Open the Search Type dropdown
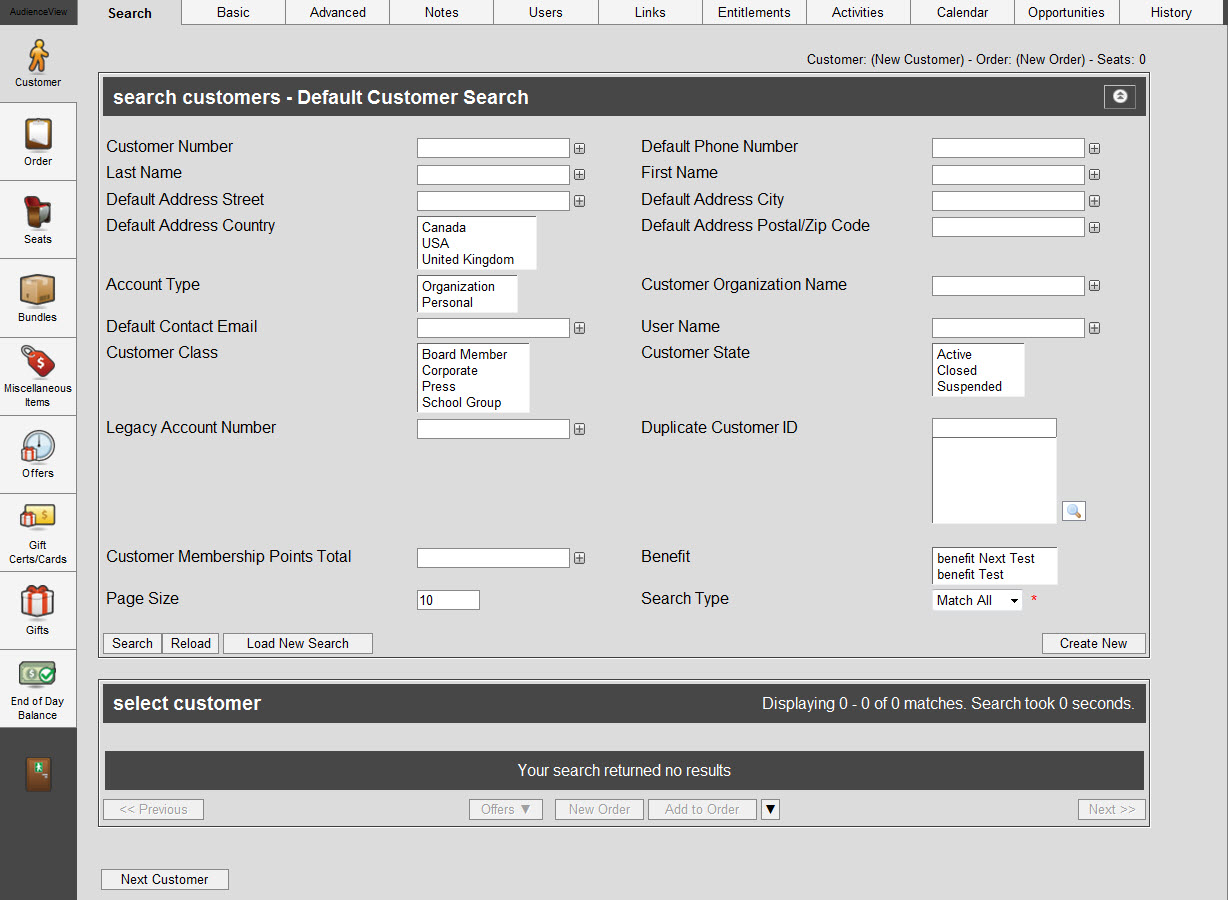The width and height of the screenshot is (1228, 900). click(x=977, y=600)
